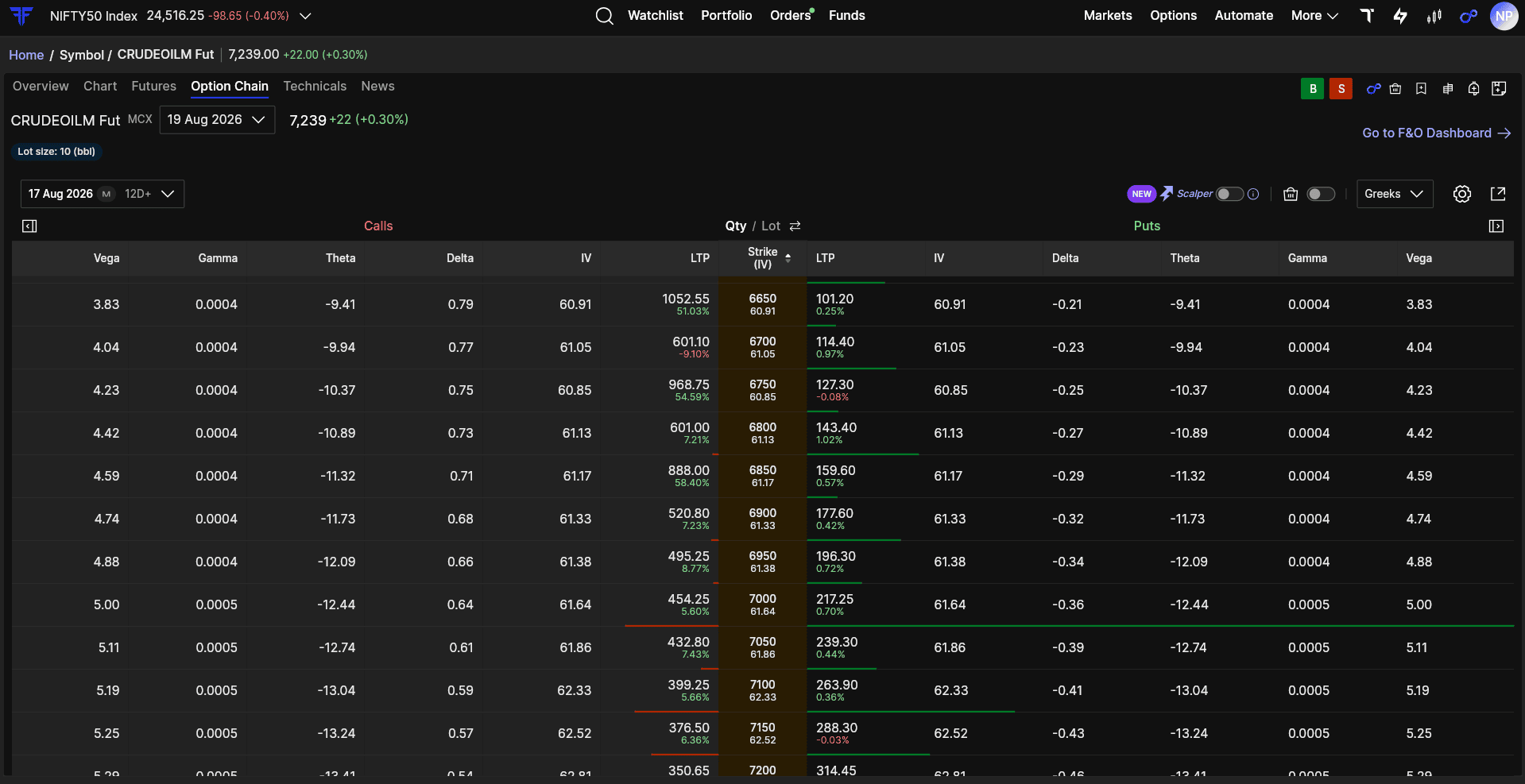Click put LTP 217.25 at 7000 strike
This screenshot has height=784, width=1525.
click(x=834, y=600)
